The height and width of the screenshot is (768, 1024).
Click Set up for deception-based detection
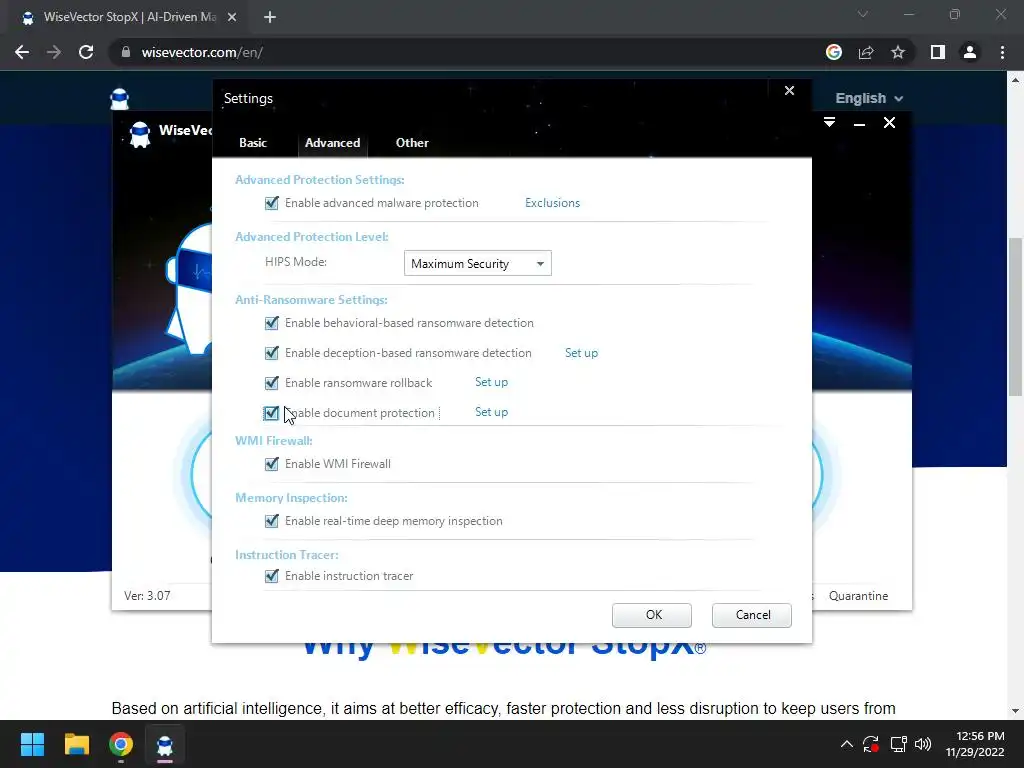(581, 353)
